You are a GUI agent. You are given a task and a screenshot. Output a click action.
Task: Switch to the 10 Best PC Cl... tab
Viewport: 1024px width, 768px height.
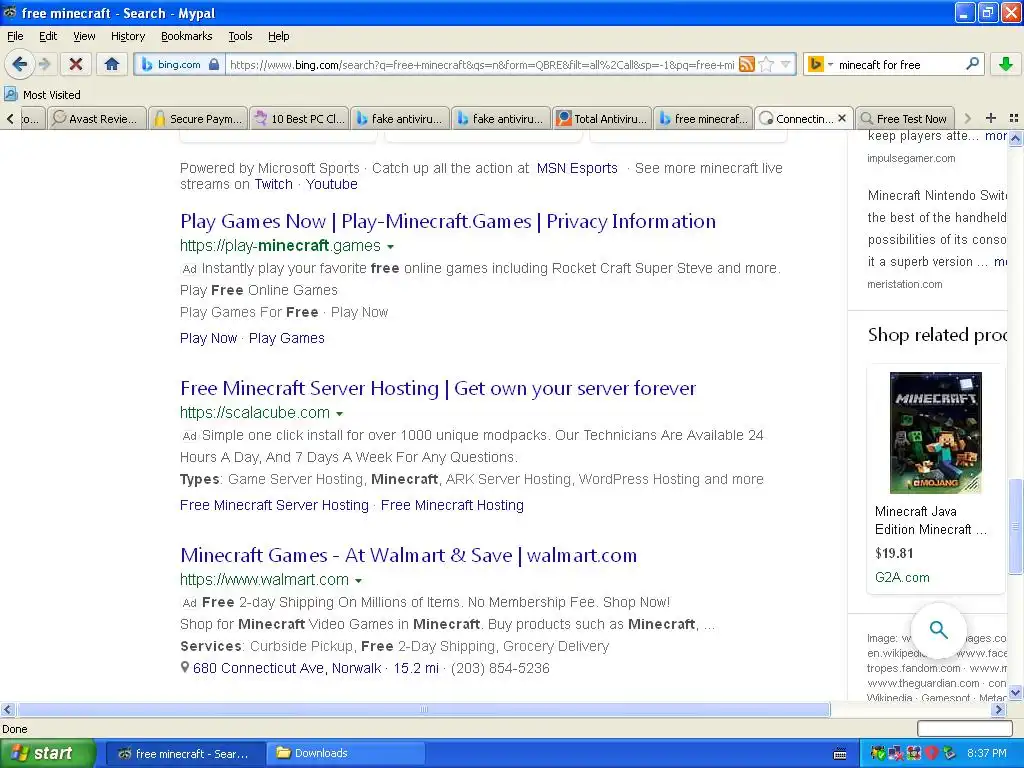[299, 118]
